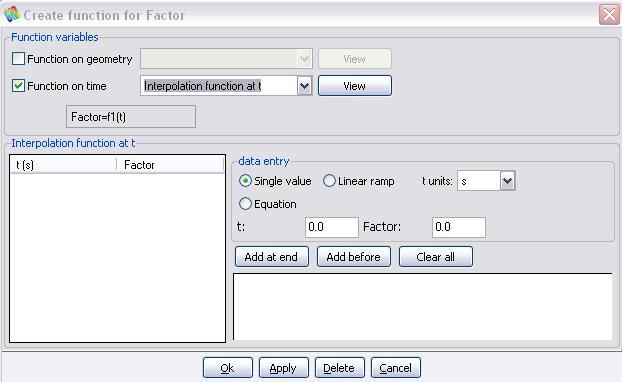622x382 pixels.
Task: Click the Factor value input field
Action: 459,227
